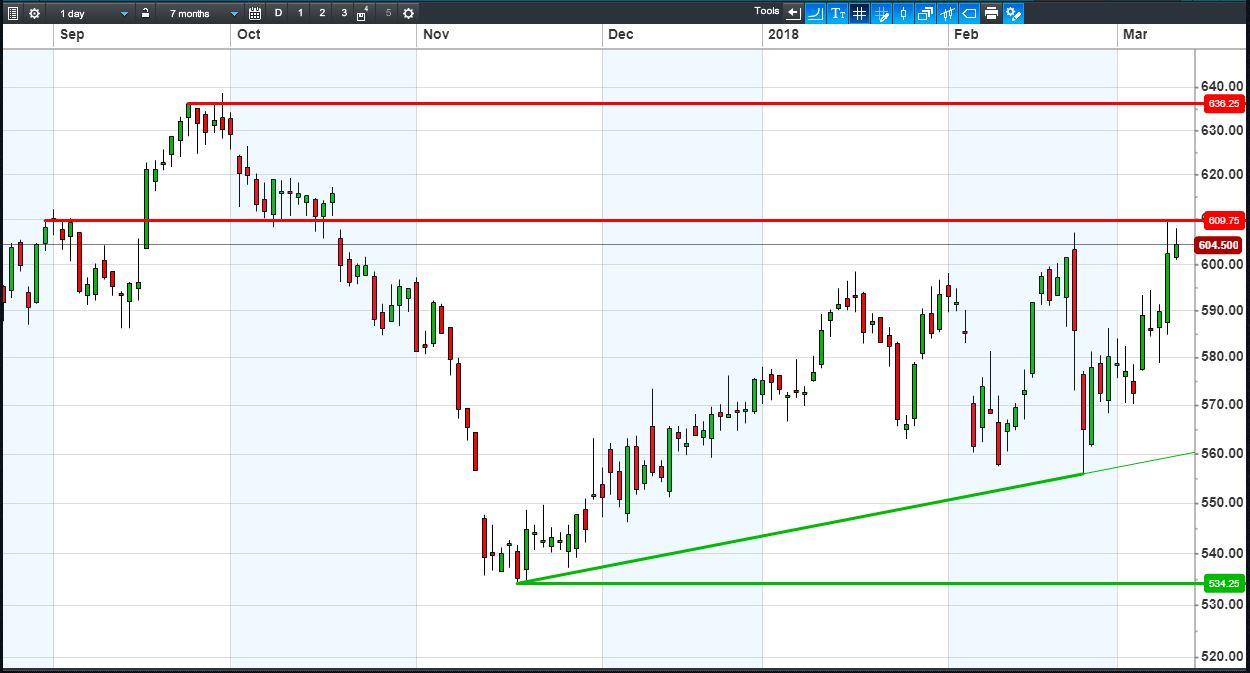Load chart template 1
Screen dimensions: 1250x673
[x=300, y=13]
